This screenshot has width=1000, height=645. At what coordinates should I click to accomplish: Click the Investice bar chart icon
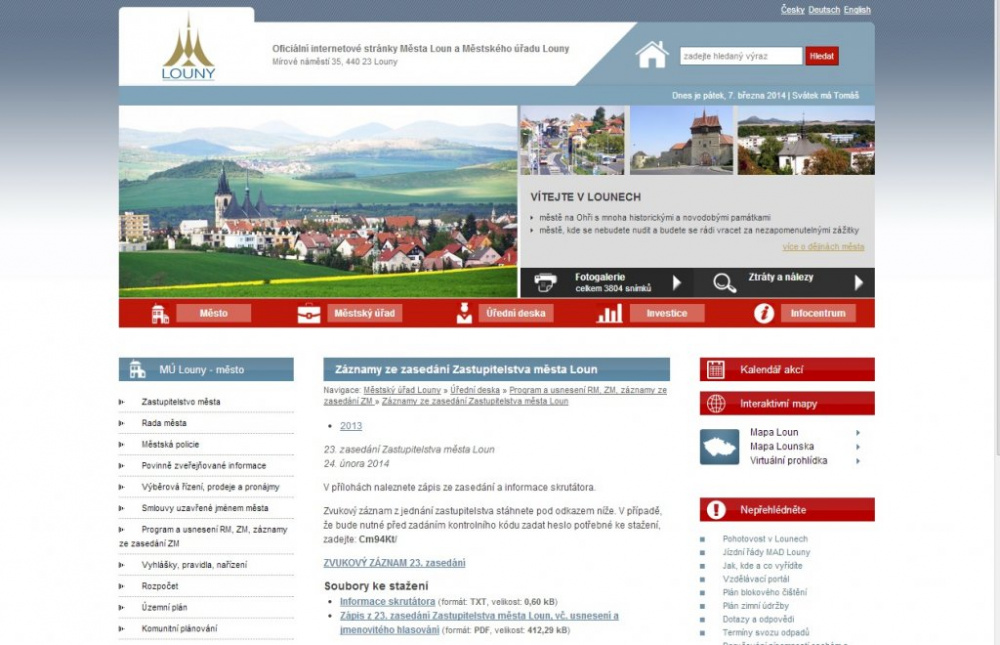(x=609, y=313)
